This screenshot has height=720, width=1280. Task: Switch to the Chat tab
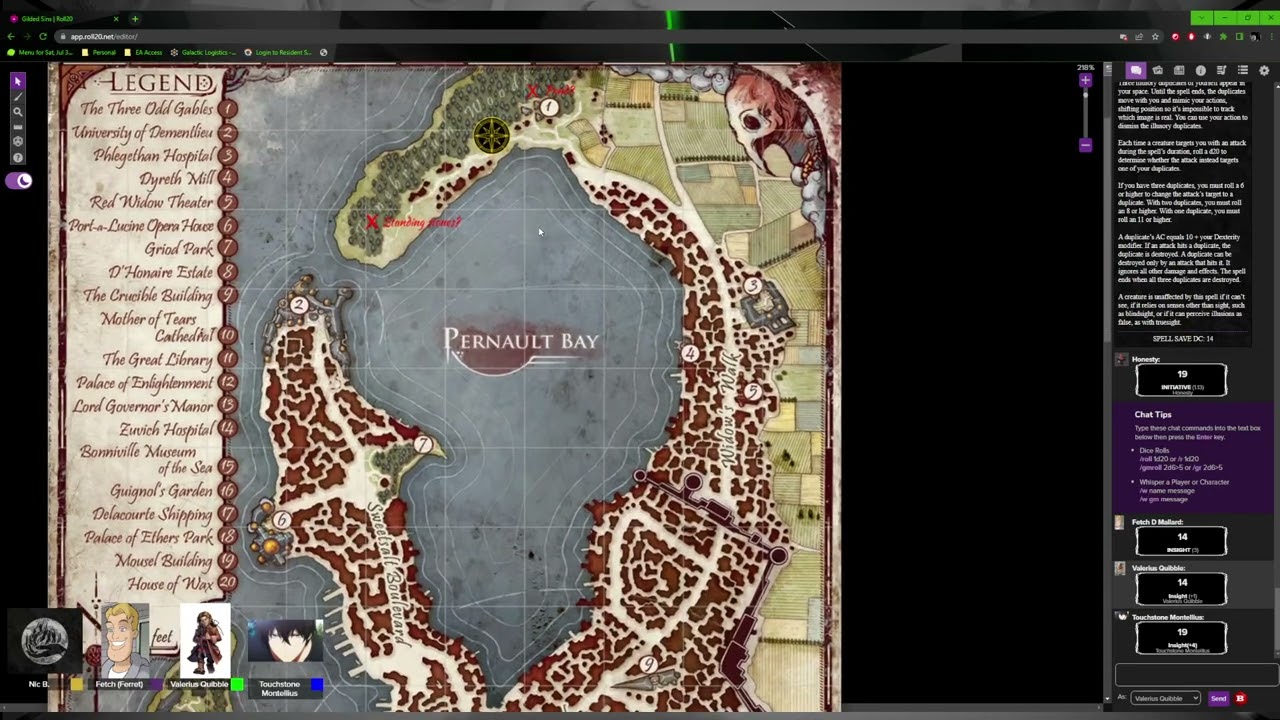1136,70
